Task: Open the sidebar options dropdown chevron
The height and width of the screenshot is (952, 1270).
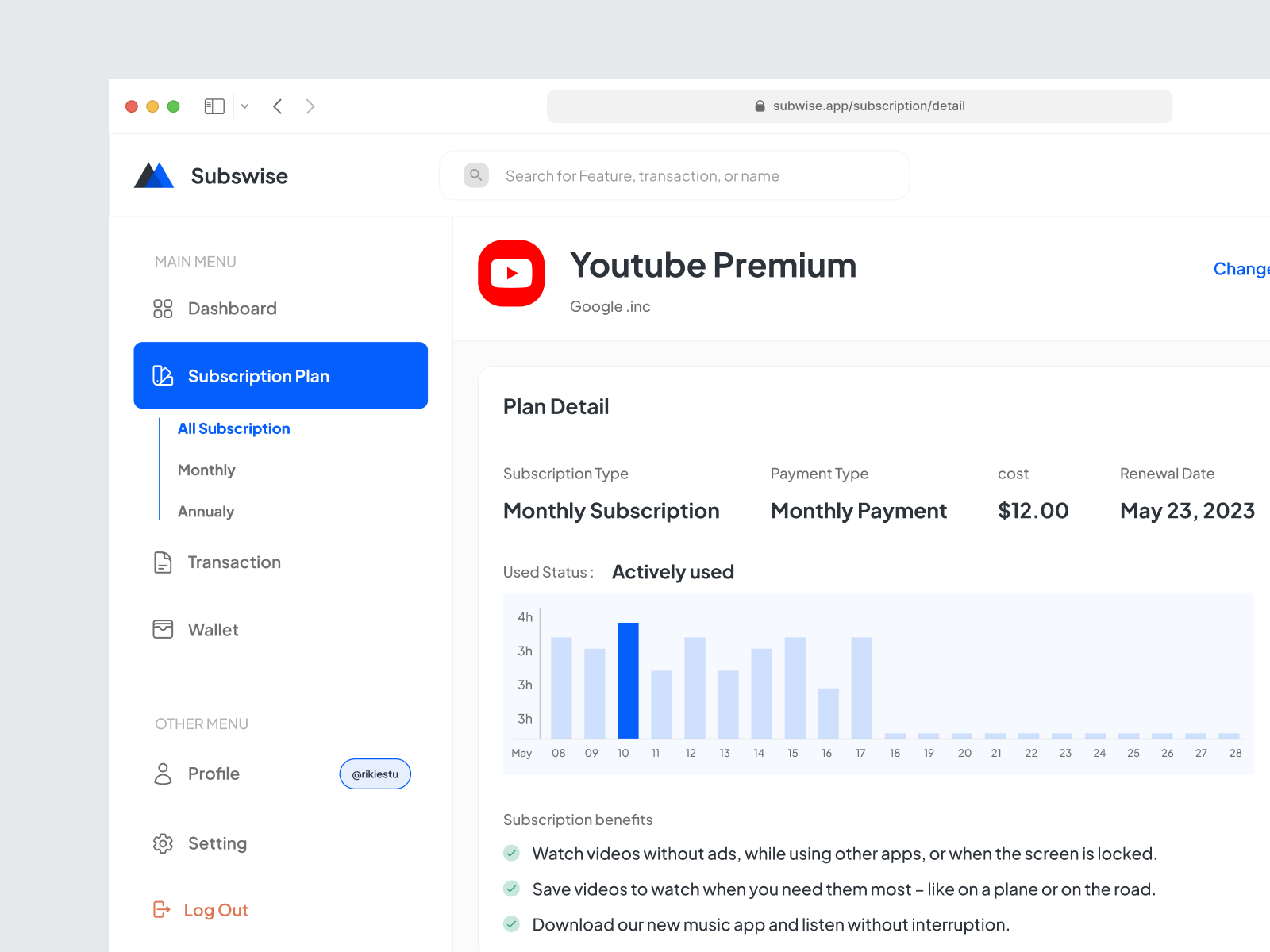Action: [x=244, y=106]
